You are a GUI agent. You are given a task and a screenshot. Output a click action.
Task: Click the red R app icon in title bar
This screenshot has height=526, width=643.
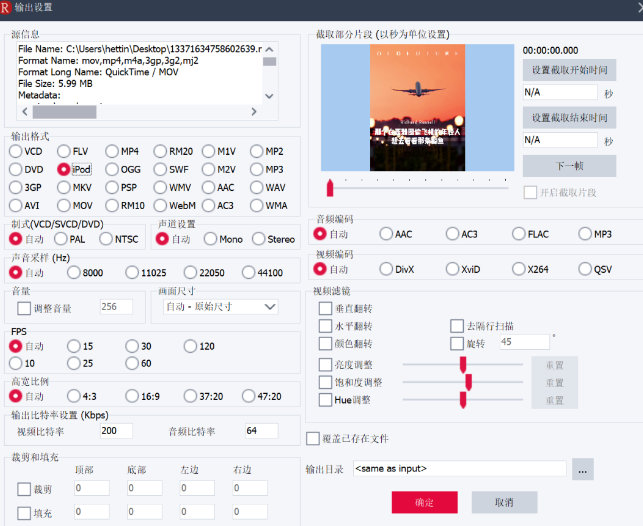5,8
